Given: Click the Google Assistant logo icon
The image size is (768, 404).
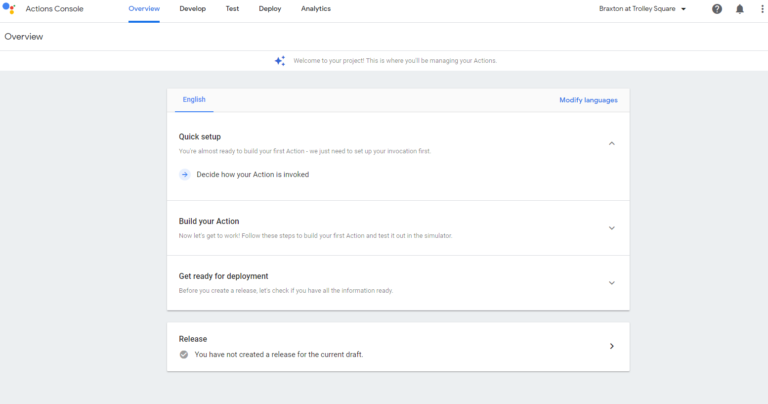Looking at the screenshot, I should (x=9, y=8).
